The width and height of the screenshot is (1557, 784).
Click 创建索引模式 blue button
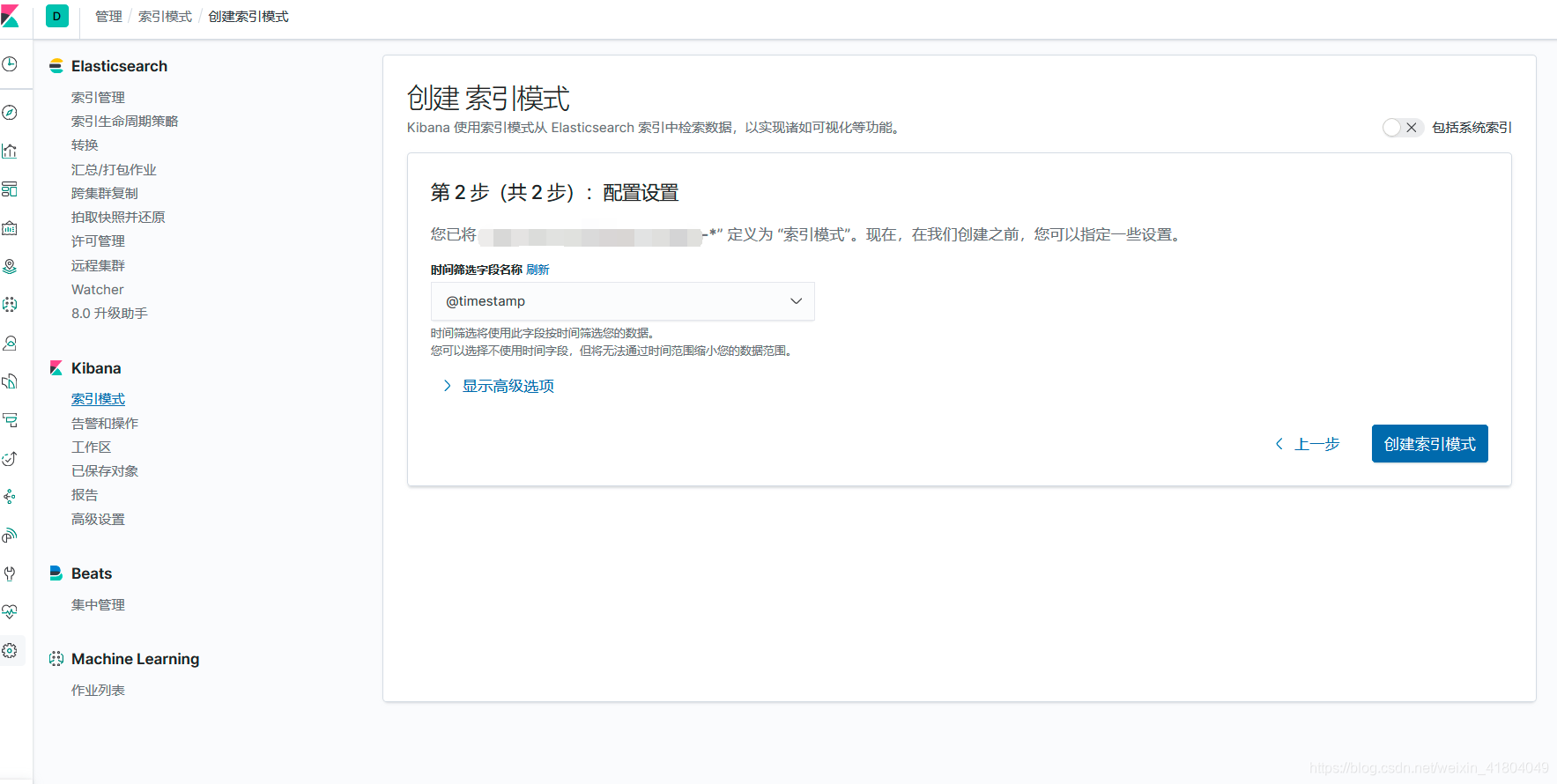(x=1429, y=444)
